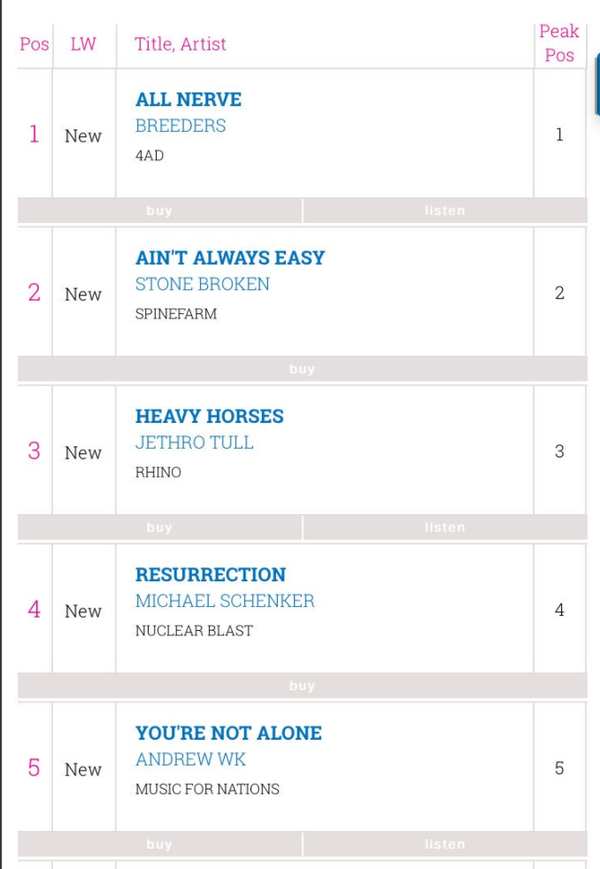Screen dimensions: 600x869
Task: Click listen button under You're Not Alone
Action: 445,845
